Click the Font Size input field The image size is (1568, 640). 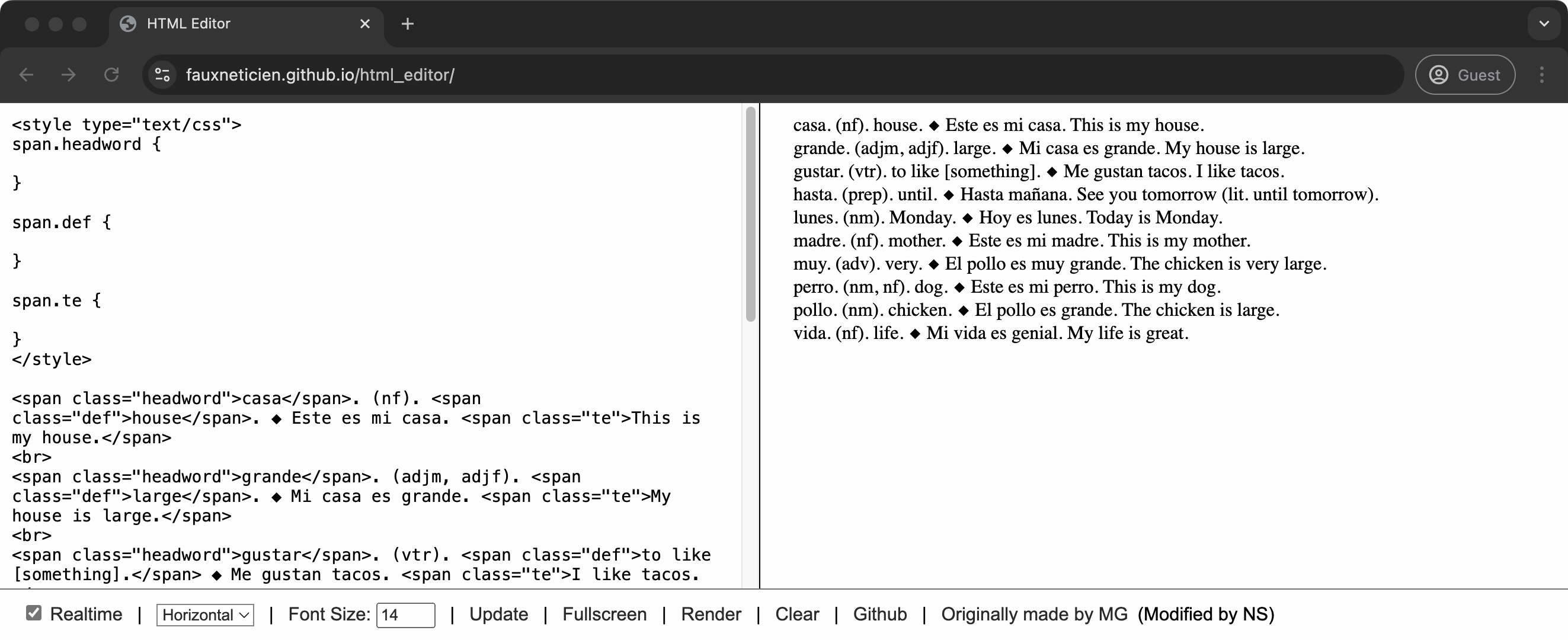pyautogui.click(x=406, y=615)
